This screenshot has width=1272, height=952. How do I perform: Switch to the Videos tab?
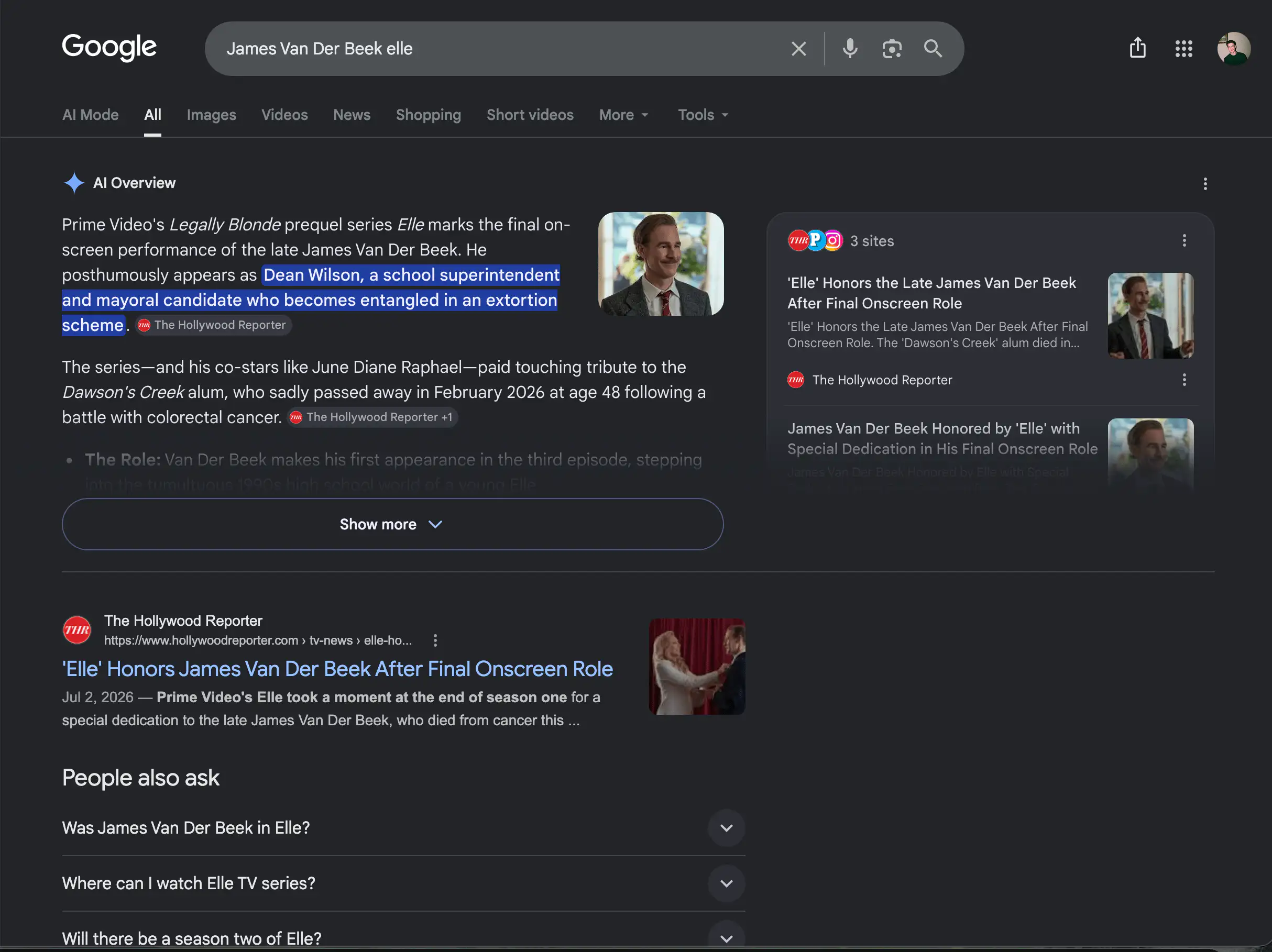[284, 115]
